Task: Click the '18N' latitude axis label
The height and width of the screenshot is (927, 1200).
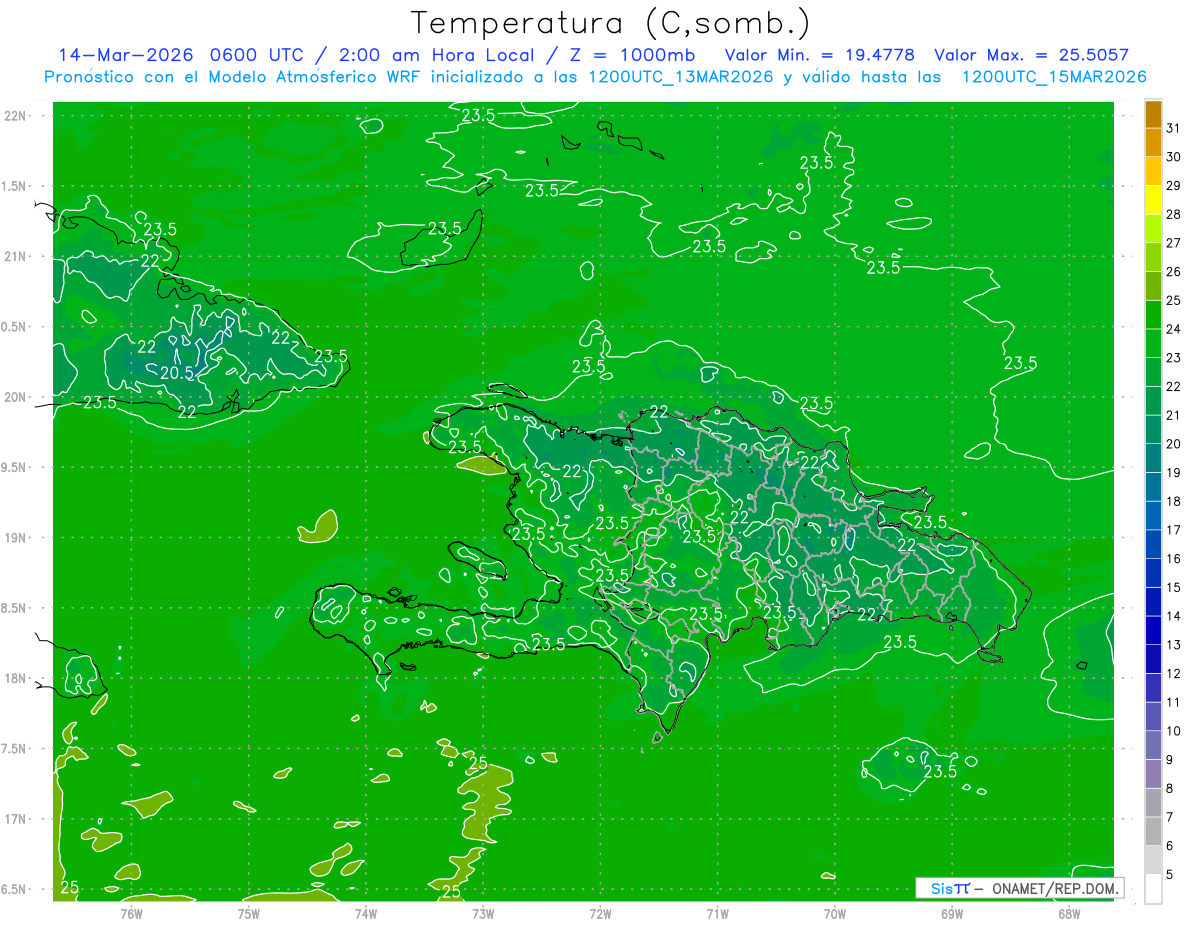Action: [15, 678]
